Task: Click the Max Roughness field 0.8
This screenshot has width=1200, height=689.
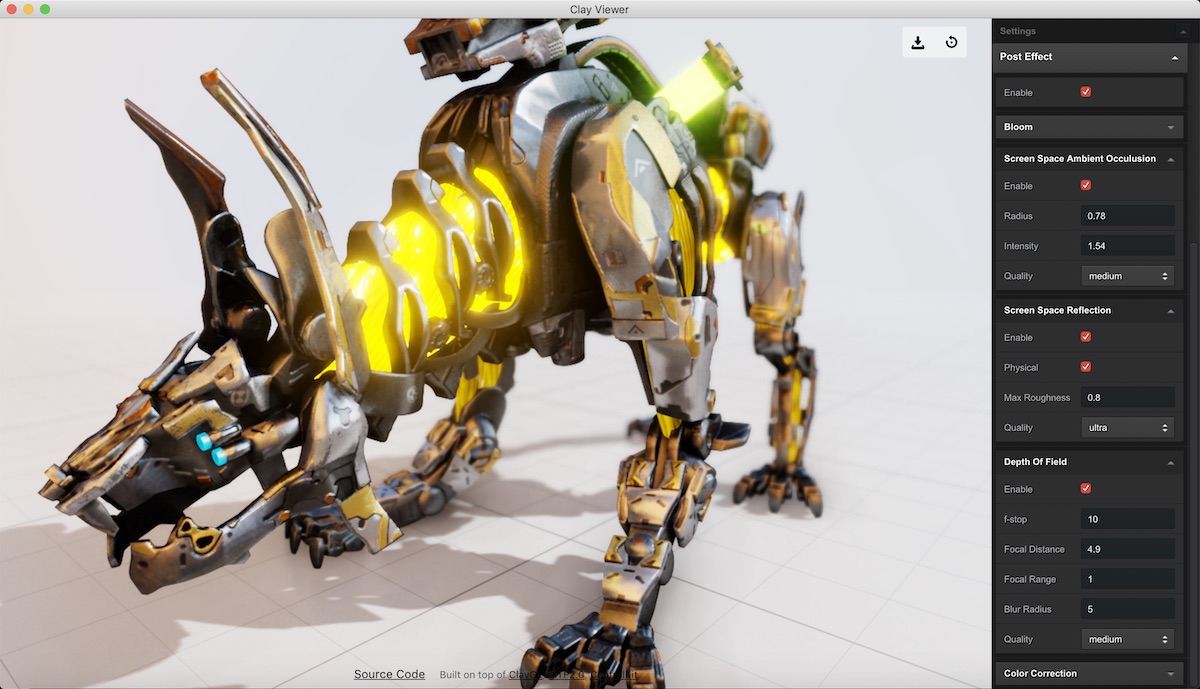Action: pyautogui.click(x=1127, y=398)
